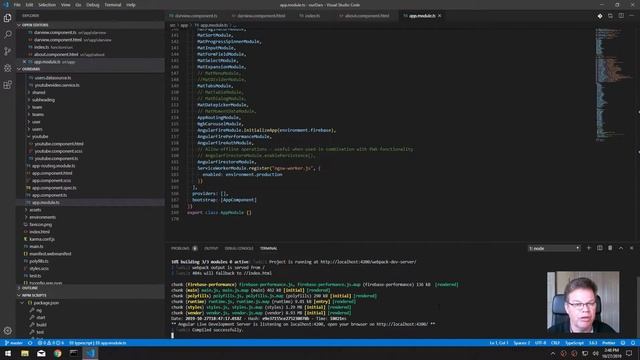Close the terminal panel with the X
Image resolution: width=640 pixels, height=360 pixels.
point(631,248)
